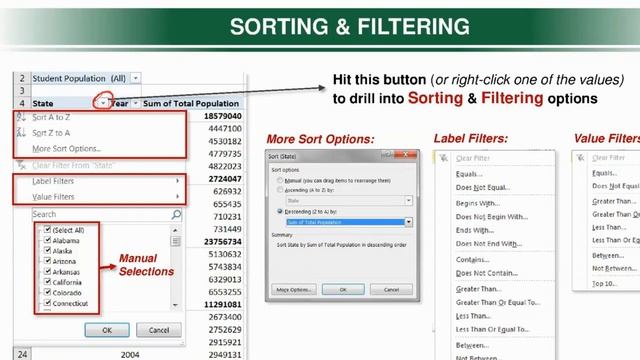The width and height of the screenshot is (640, 360).
Task: Expand the Value Filters submenu
Action: coord(100,197)
